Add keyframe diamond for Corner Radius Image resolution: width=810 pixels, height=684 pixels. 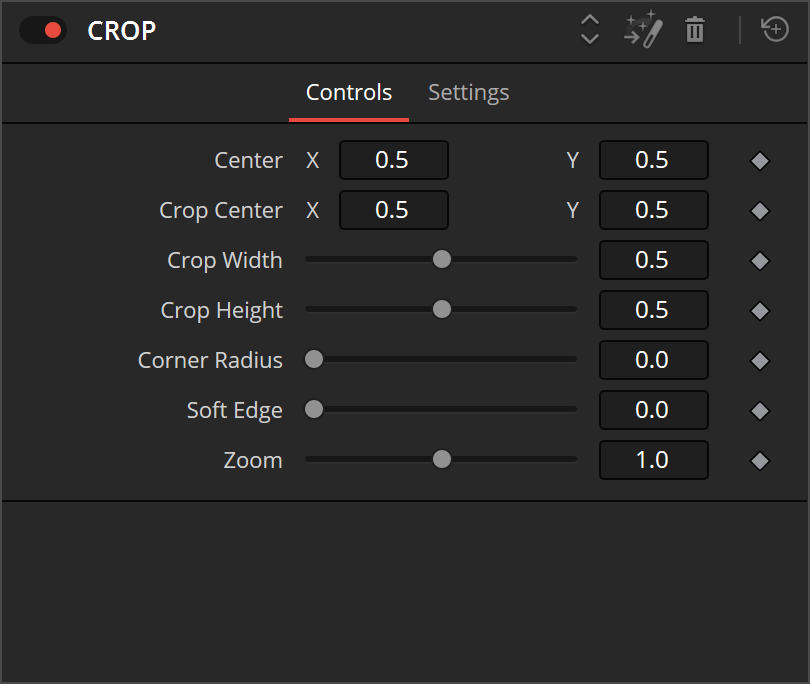(x=760, y=360)
